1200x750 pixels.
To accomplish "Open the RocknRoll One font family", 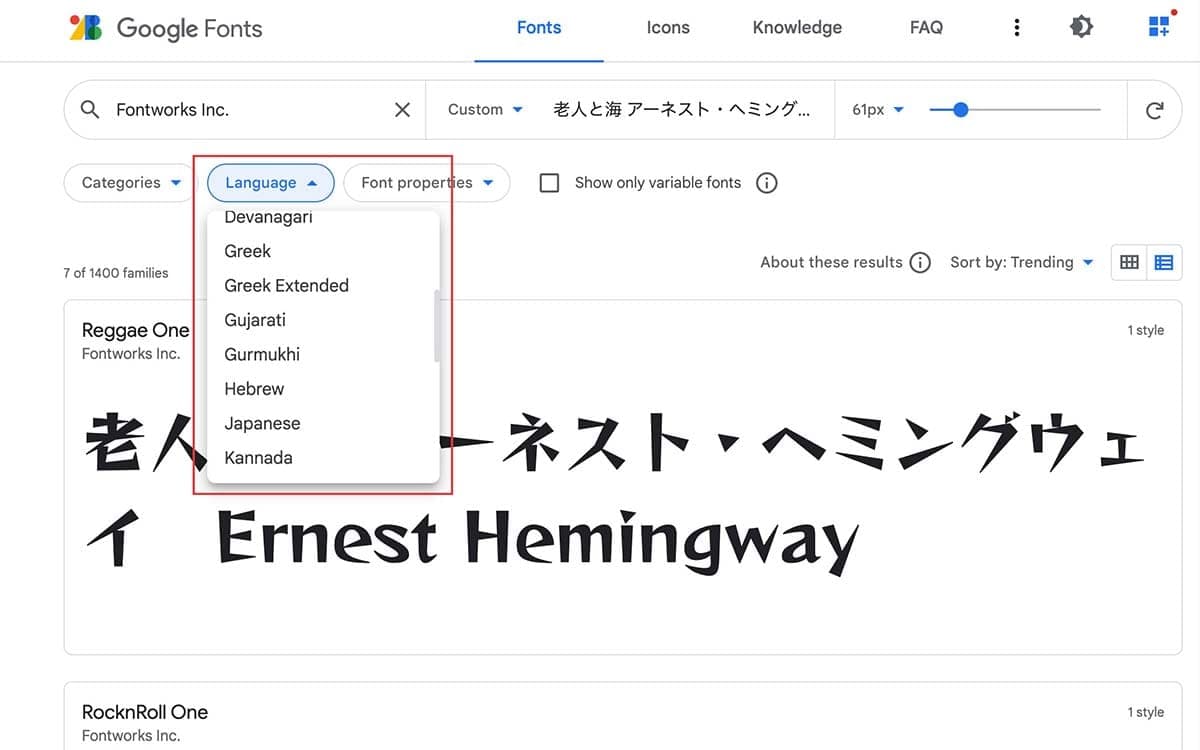I will coord(144,712).
